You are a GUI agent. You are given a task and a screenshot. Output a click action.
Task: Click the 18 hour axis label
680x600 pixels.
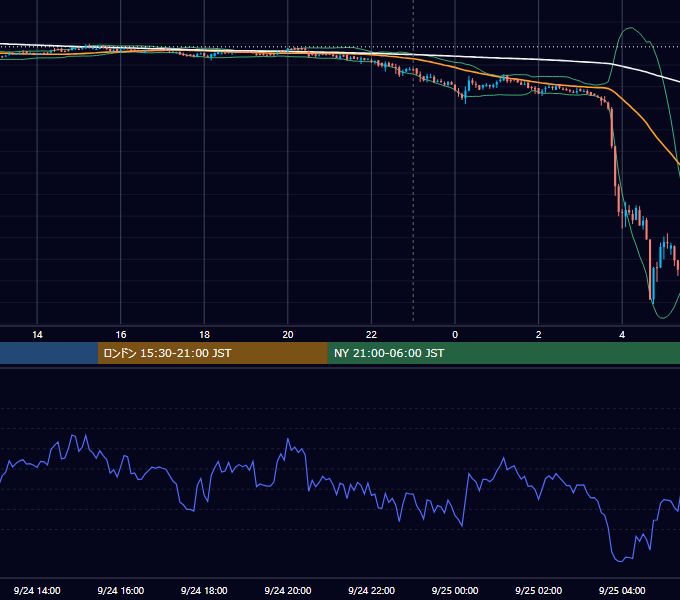click(204, 335)
